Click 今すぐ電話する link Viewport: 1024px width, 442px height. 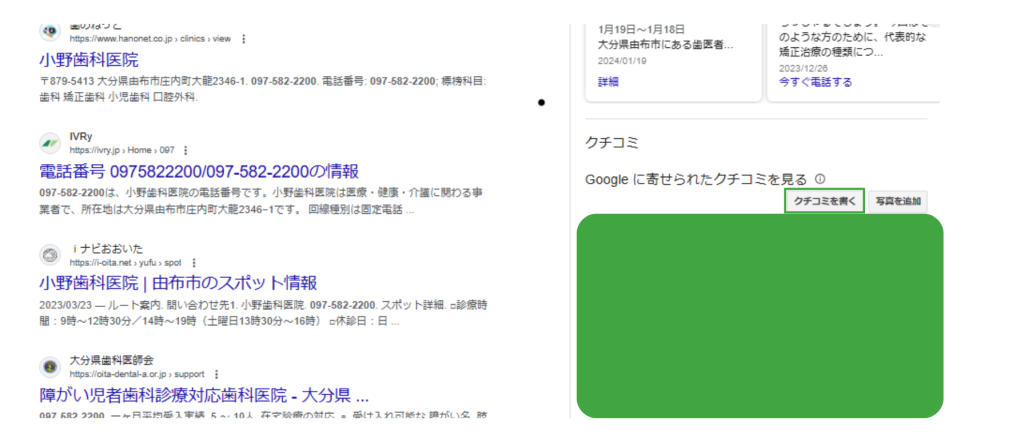coord(815,82)
